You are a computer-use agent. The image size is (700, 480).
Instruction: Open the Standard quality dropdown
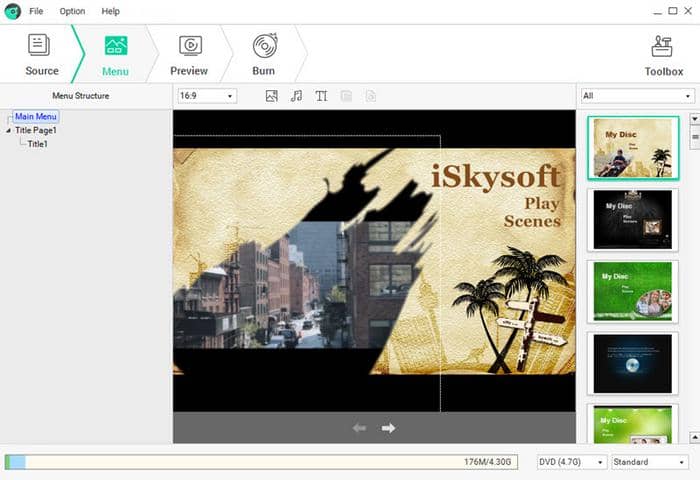point(649,462)
